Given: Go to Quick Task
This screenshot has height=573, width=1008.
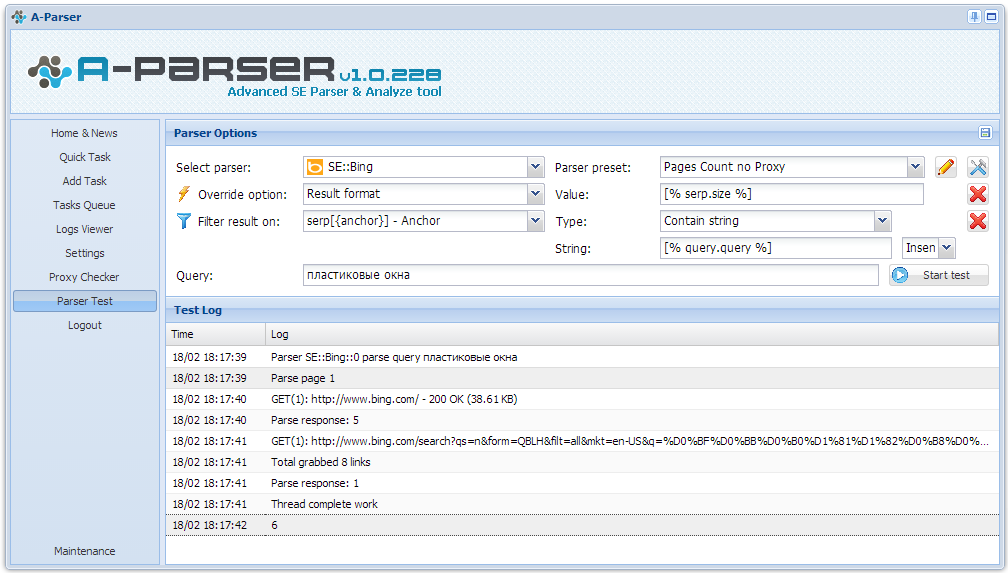Looking at the screenshot, I should click(84, 157).
